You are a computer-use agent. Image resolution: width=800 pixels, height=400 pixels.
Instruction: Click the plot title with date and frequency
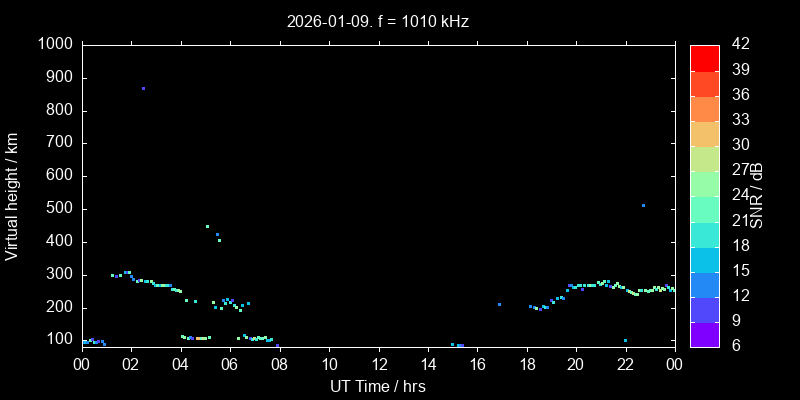point(379,20)
